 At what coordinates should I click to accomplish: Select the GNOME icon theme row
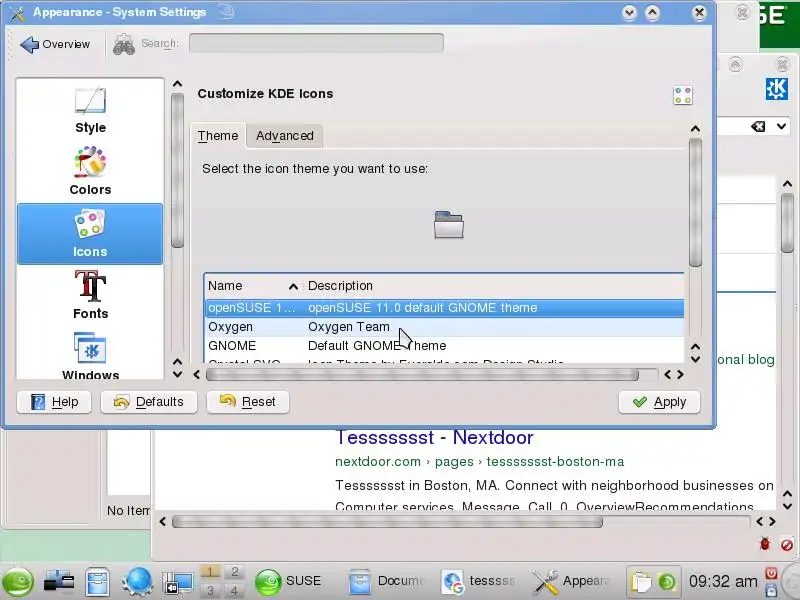(444, 345)
